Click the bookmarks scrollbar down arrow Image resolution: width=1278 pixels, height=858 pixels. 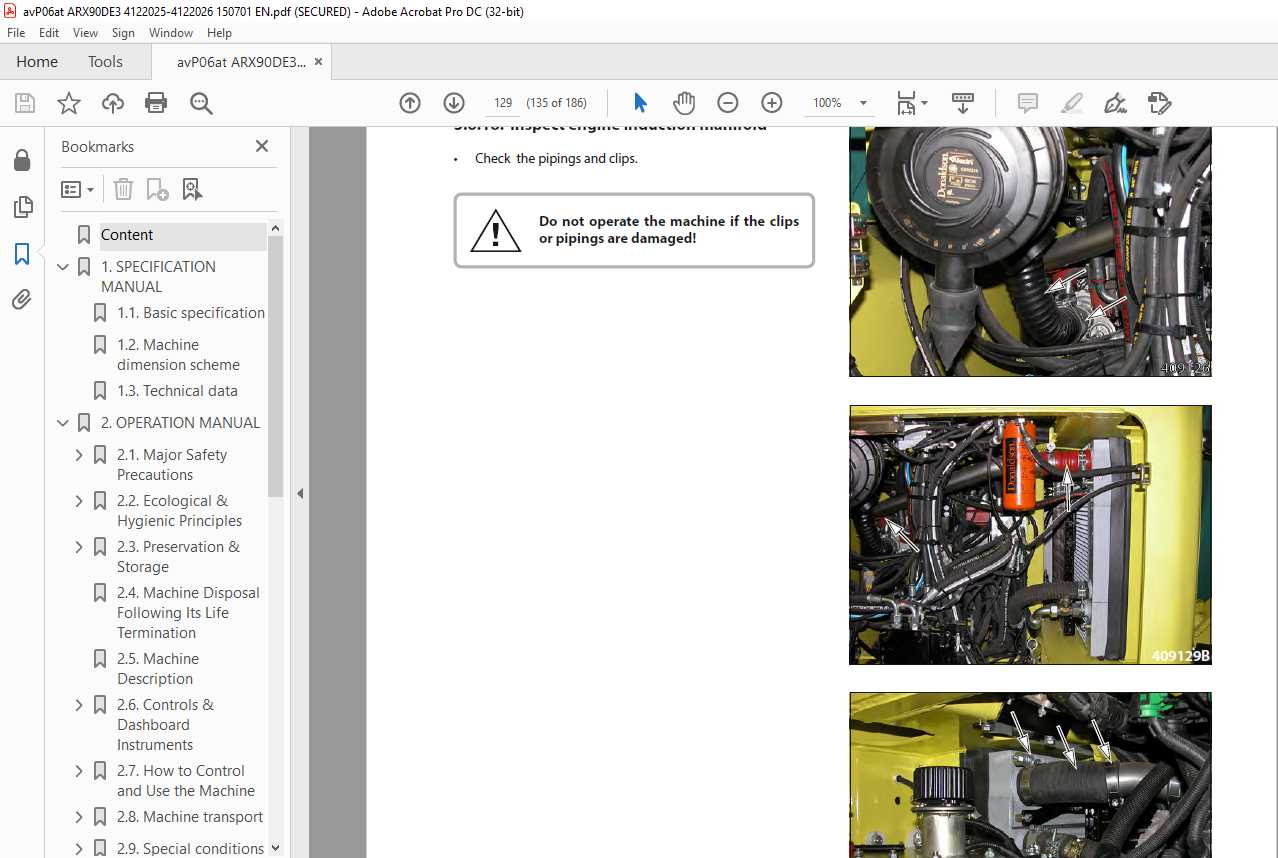click(x=276, y=848)
